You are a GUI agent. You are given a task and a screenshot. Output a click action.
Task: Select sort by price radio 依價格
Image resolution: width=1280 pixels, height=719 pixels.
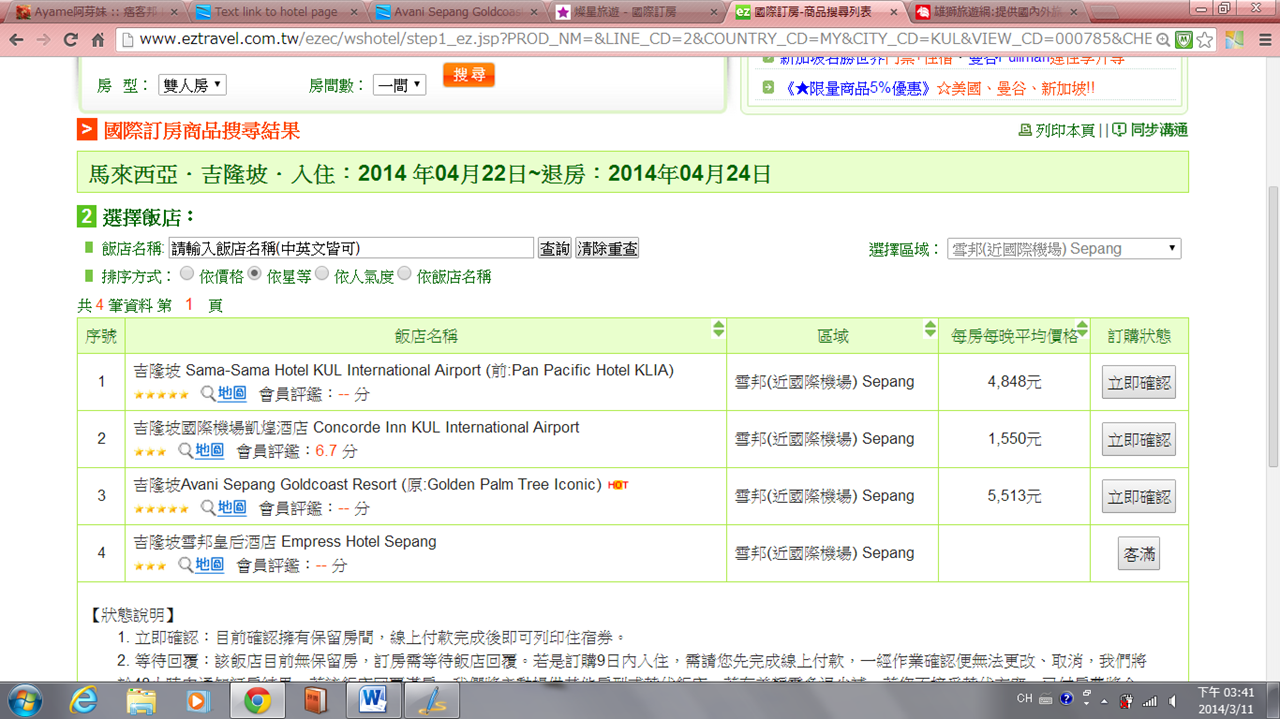(187, 274)
